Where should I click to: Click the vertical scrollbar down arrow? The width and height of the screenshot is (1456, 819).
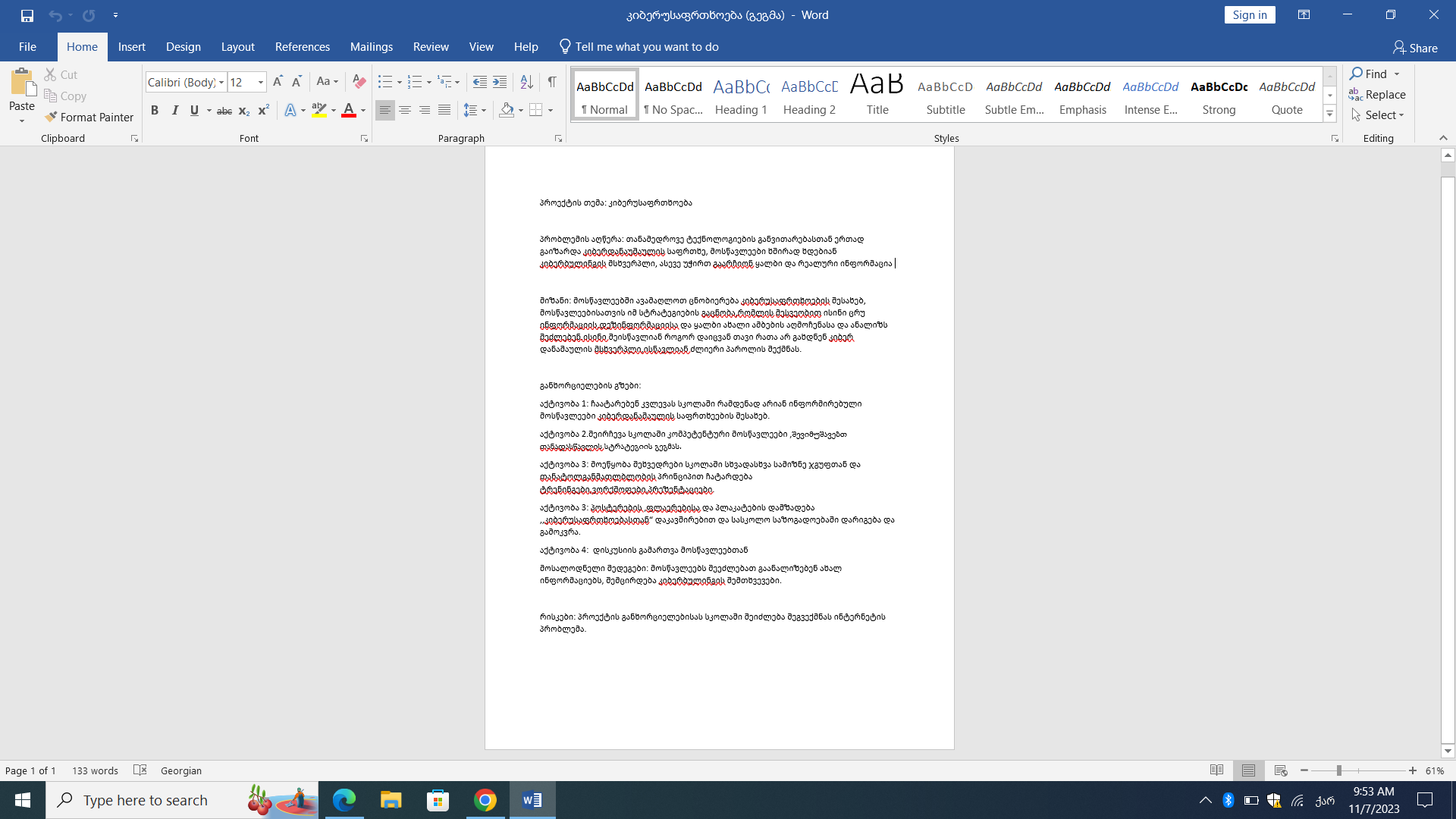pos(1448,752)
